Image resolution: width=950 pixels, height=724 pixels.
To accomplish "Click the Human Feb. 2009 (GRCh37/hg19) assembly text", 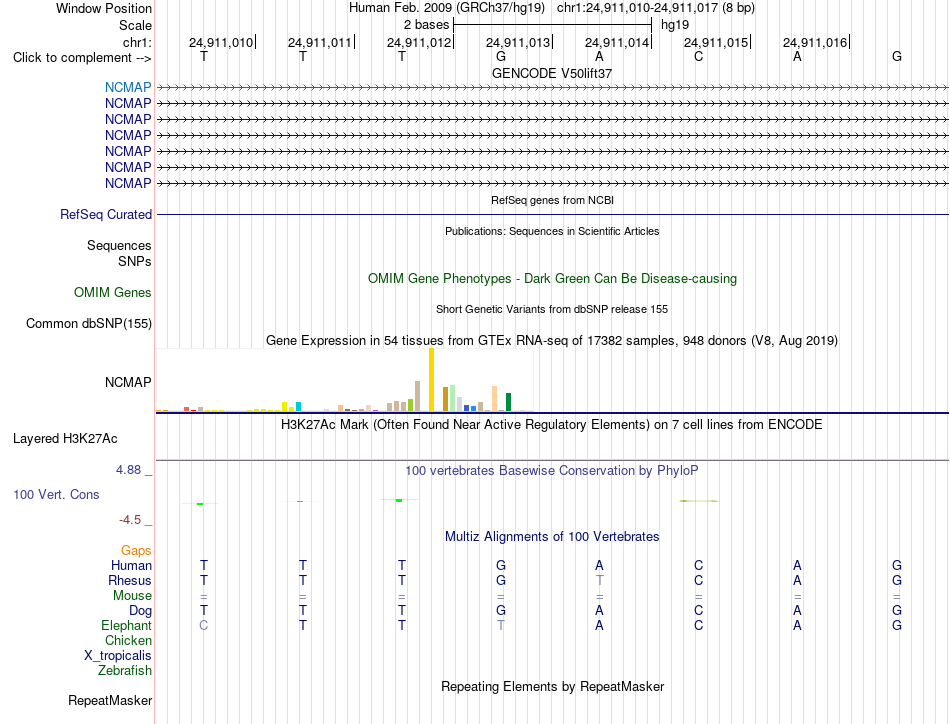I will pos(447,8).
